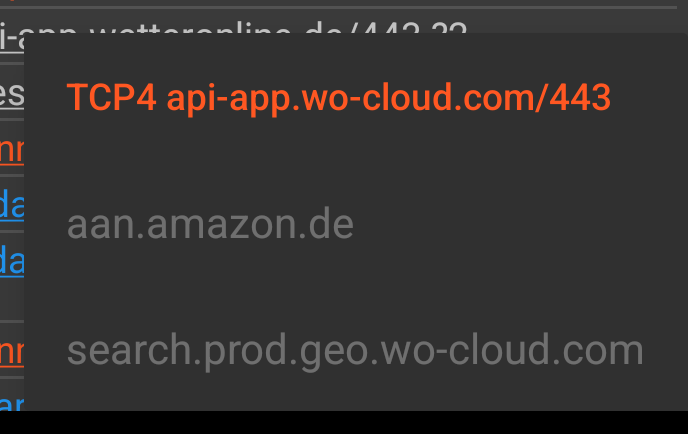Click the "TCP4" protocol word in the popup header
This screenshot has height=434, width=688.
[111, 97]
